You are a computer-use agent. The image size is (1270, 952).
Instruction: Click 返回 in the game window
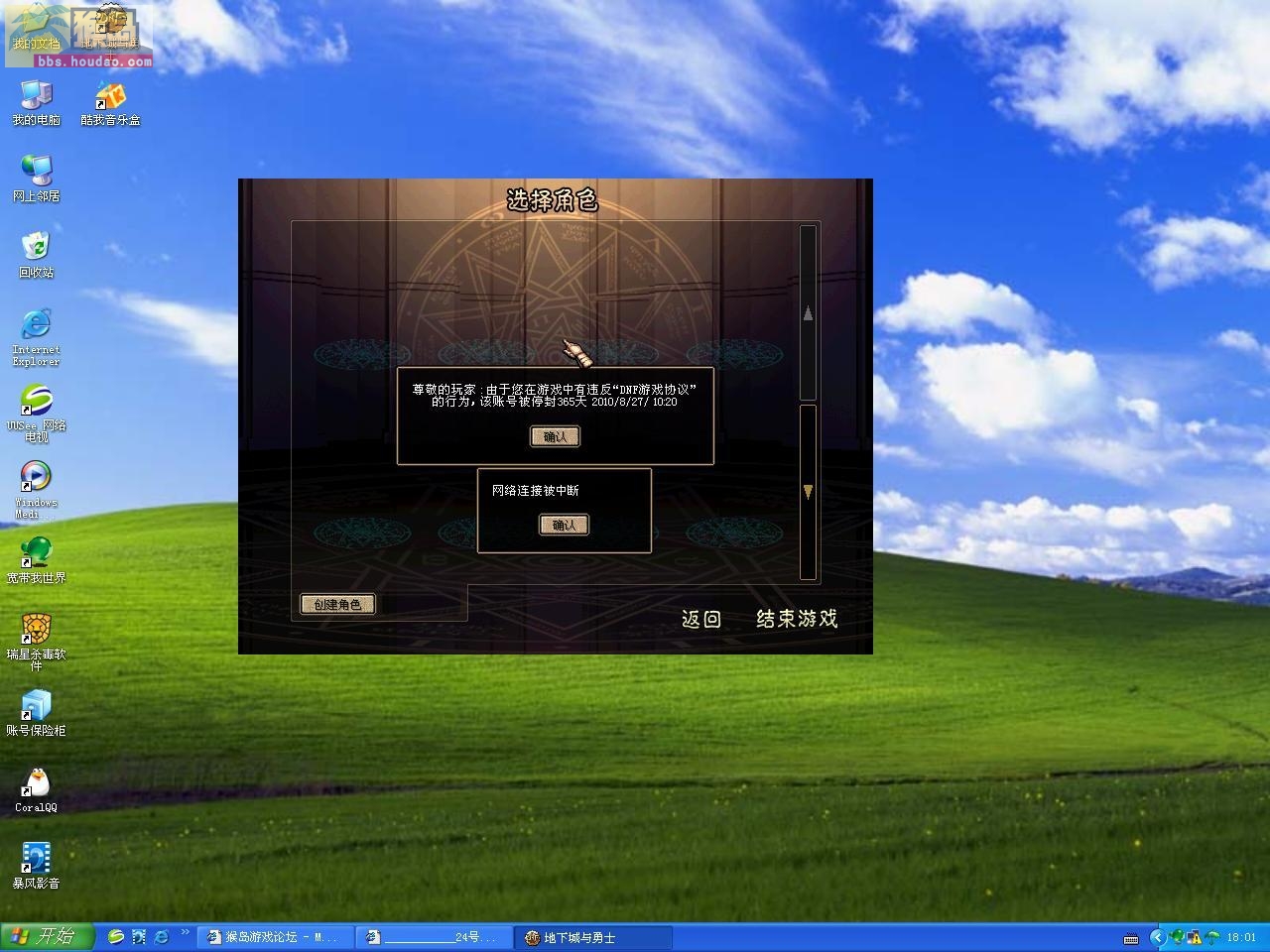[700, 619]
